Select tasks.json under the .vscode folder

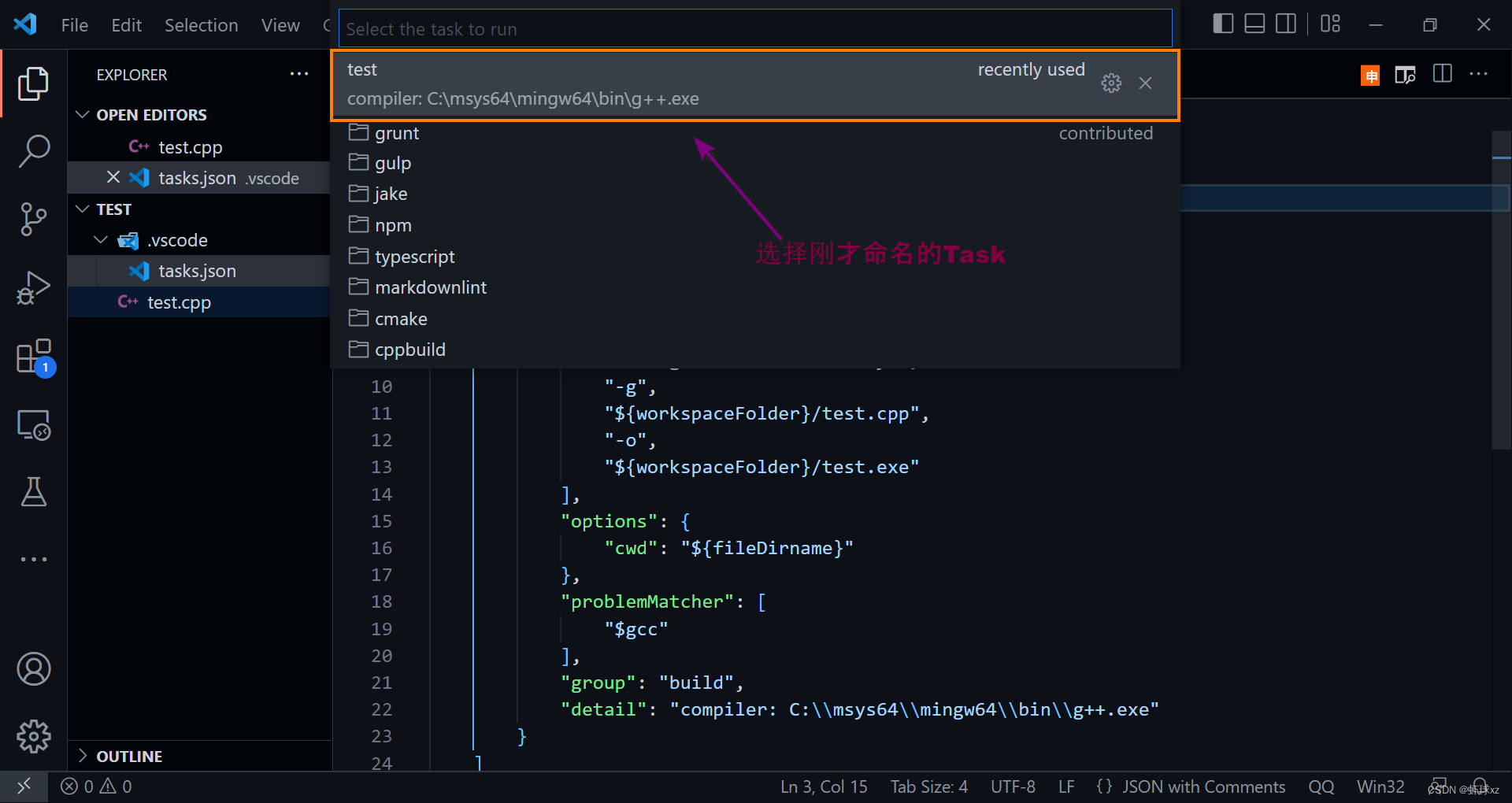(198, 271)
